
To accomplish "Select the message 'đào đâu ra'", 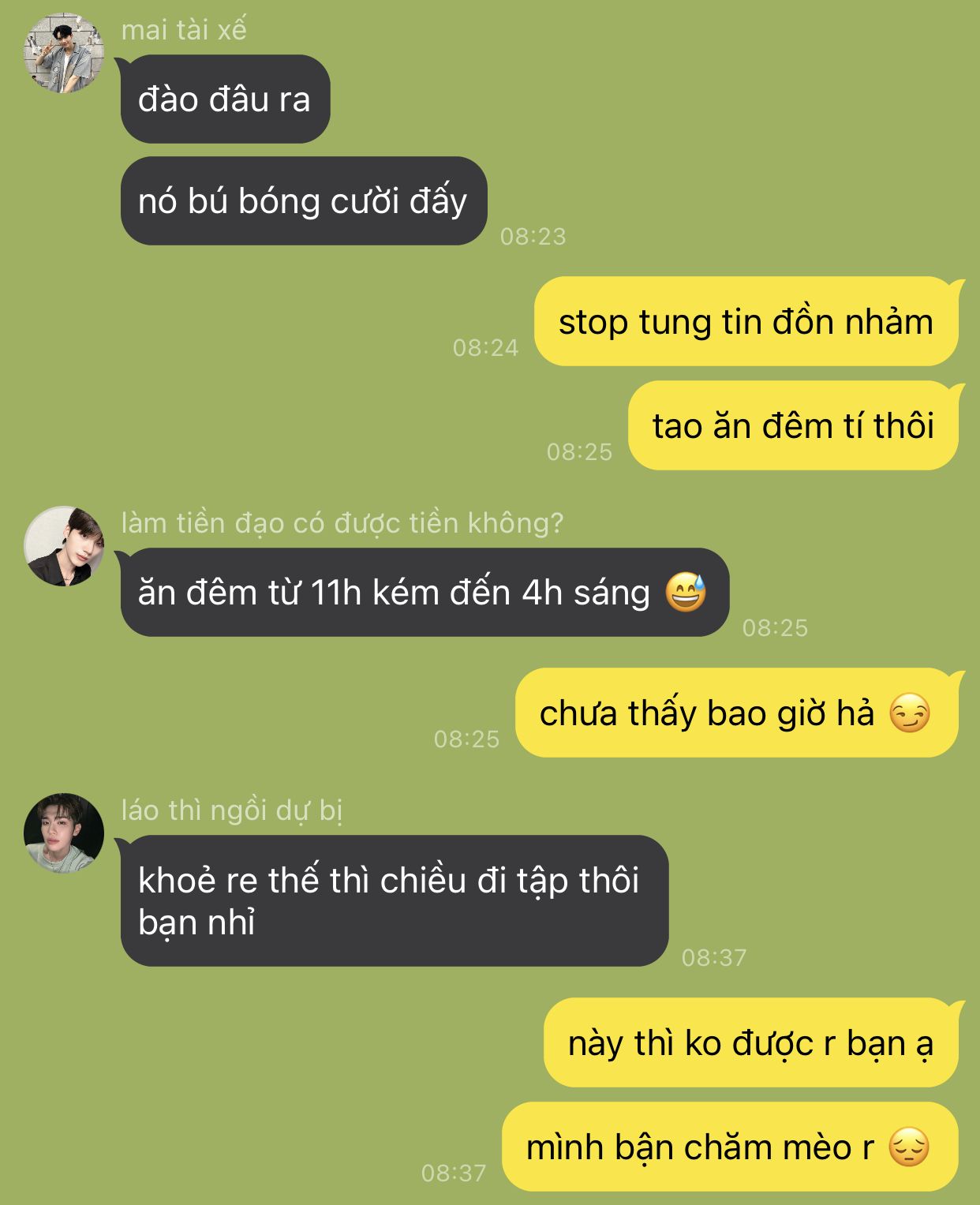I will point(225,99).
